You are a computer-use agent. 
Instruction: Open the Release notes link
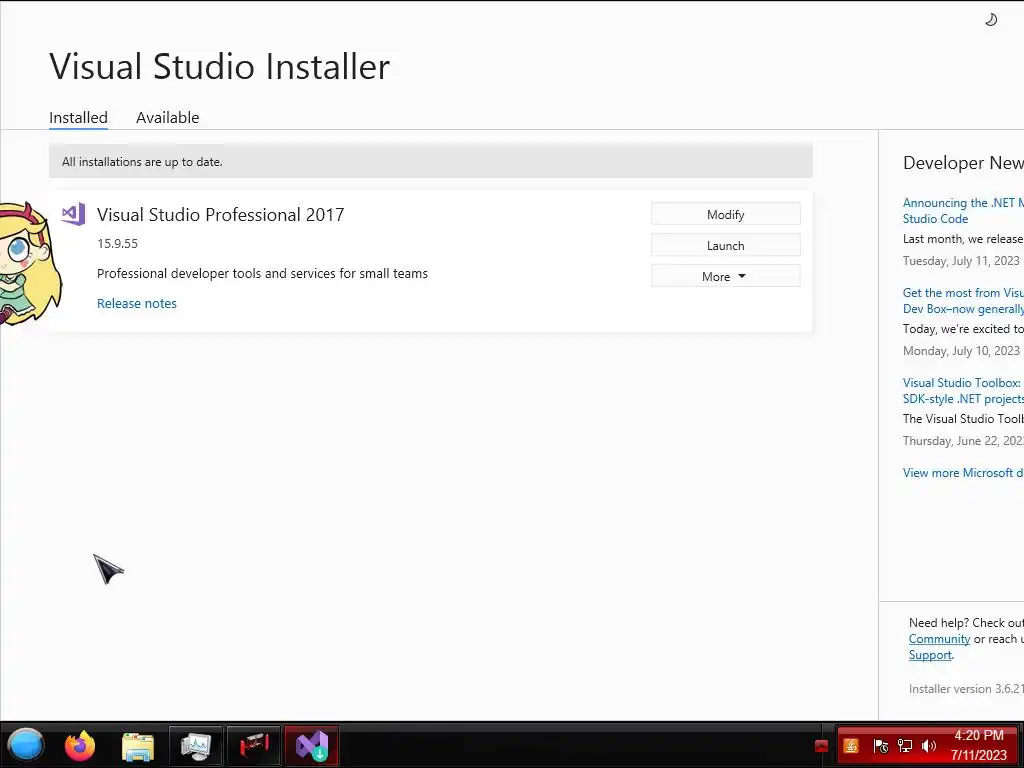point(136,303)
